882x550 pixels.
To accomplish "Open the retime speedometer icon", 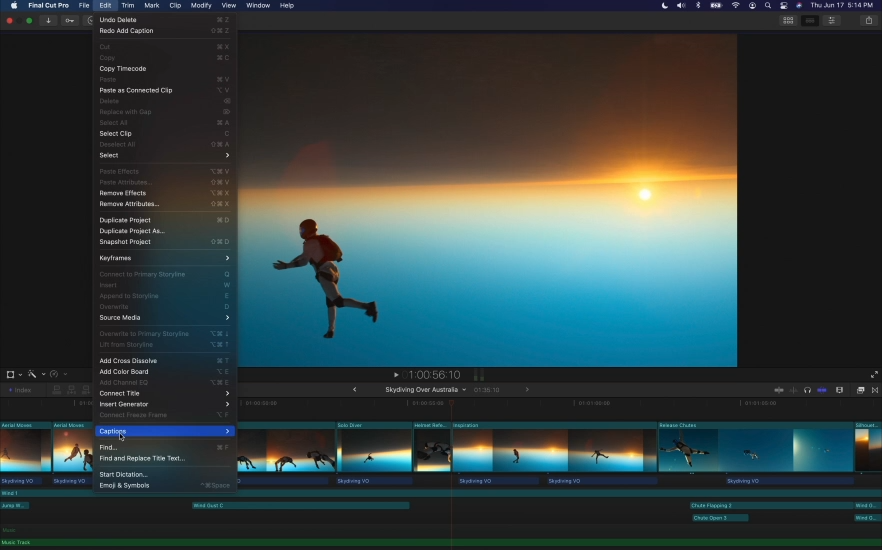I will click(x=54, y=374).
